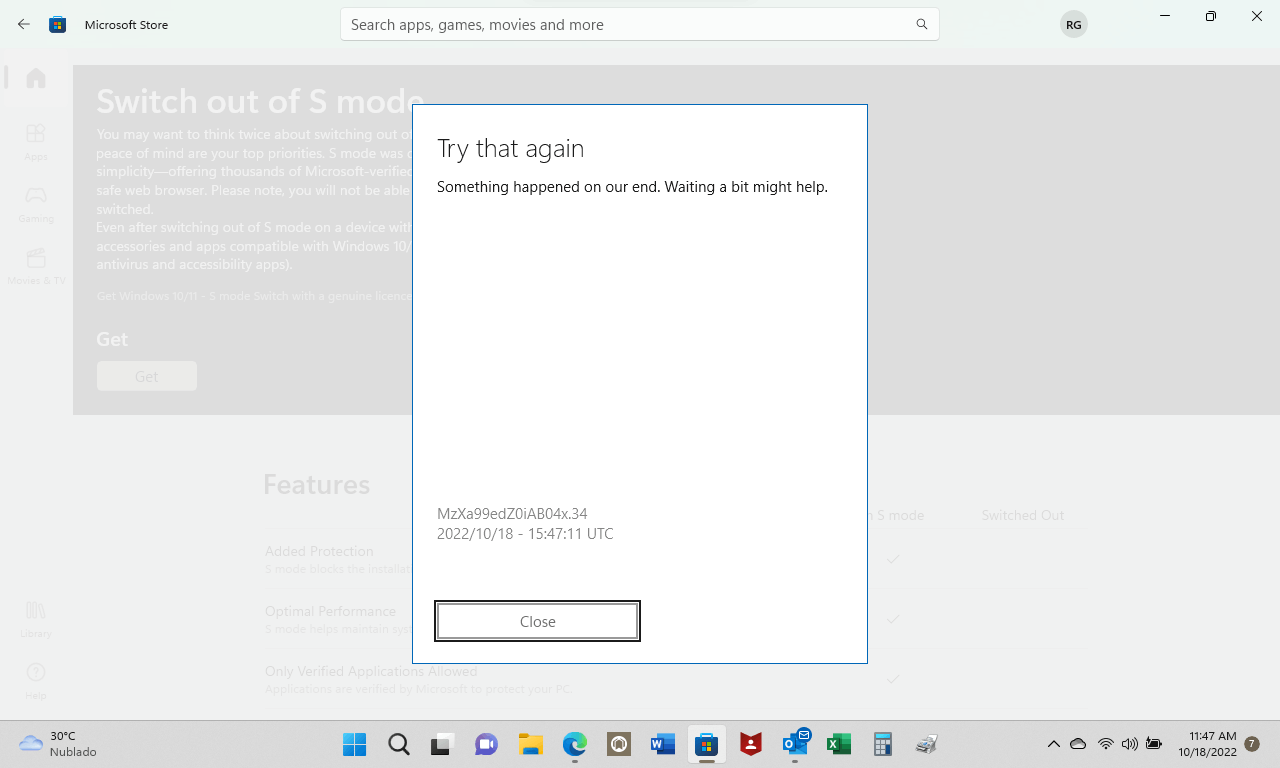1280x768 pixels.
Task: Click the OneDrive cloud tray icon
Action: [1078, 744]
